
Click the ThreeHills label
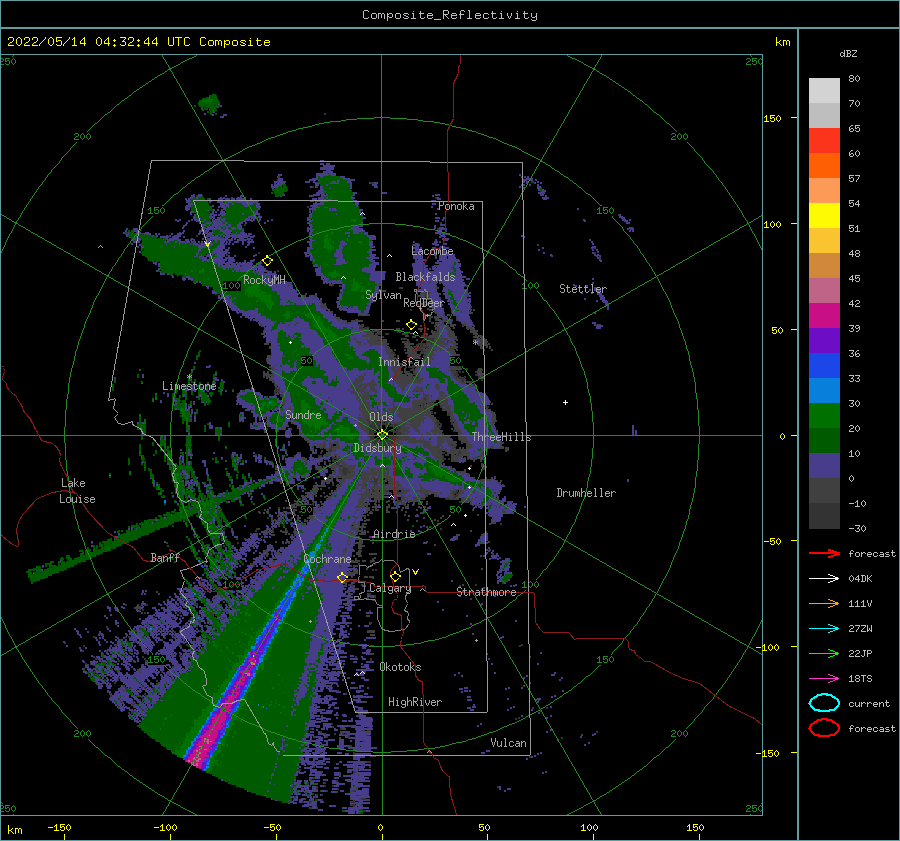pos(501,437)
